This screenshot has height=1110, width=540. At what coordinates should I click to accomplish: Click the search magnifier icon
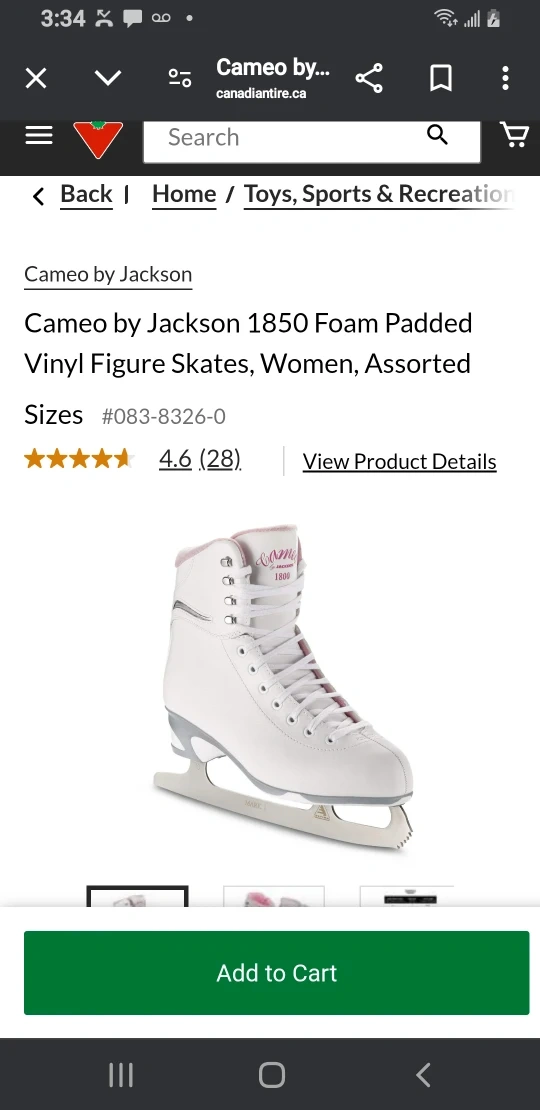[437, 135]
